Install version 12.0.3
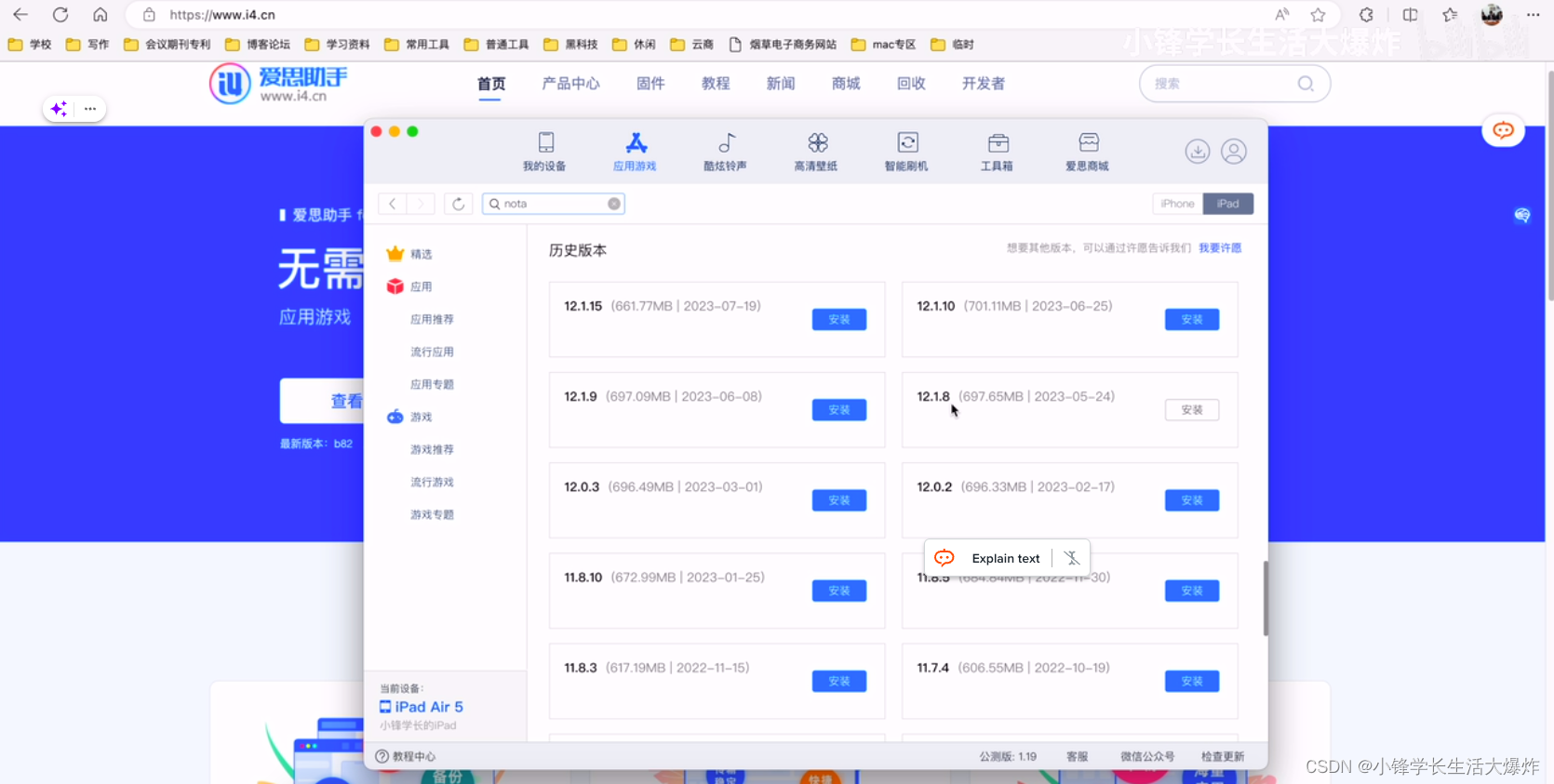 click(x=839, y=500)
